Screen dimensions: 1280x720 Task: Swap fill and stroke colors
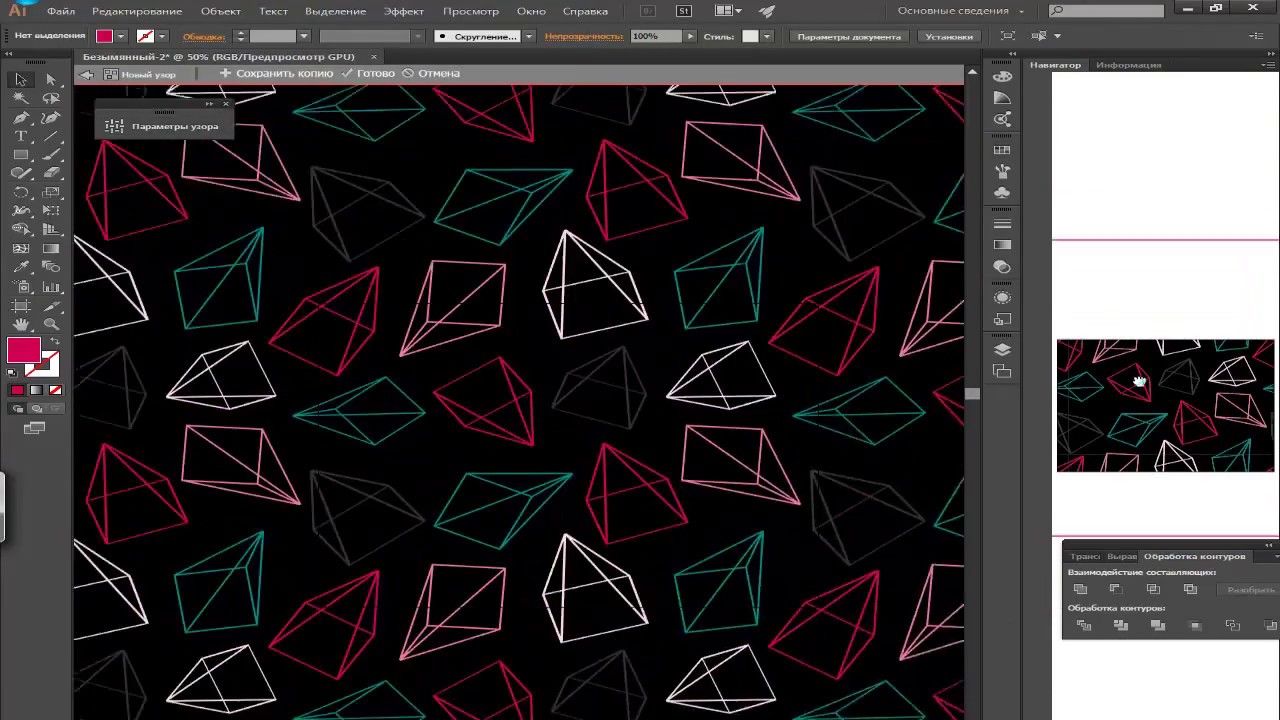click(x=54, y=342)
